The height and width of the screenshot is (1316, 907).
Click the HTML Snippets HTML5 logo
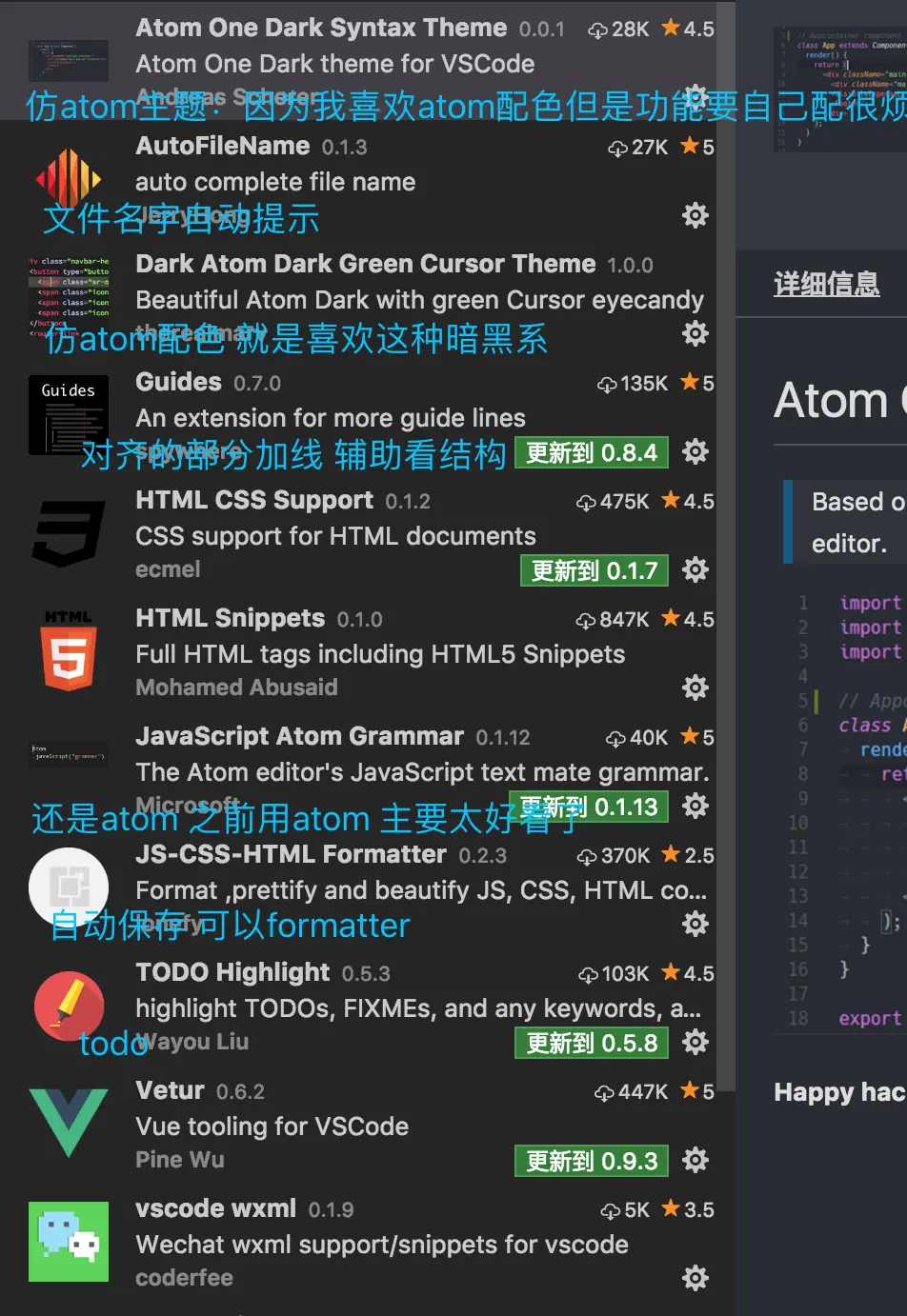point(69,650)
